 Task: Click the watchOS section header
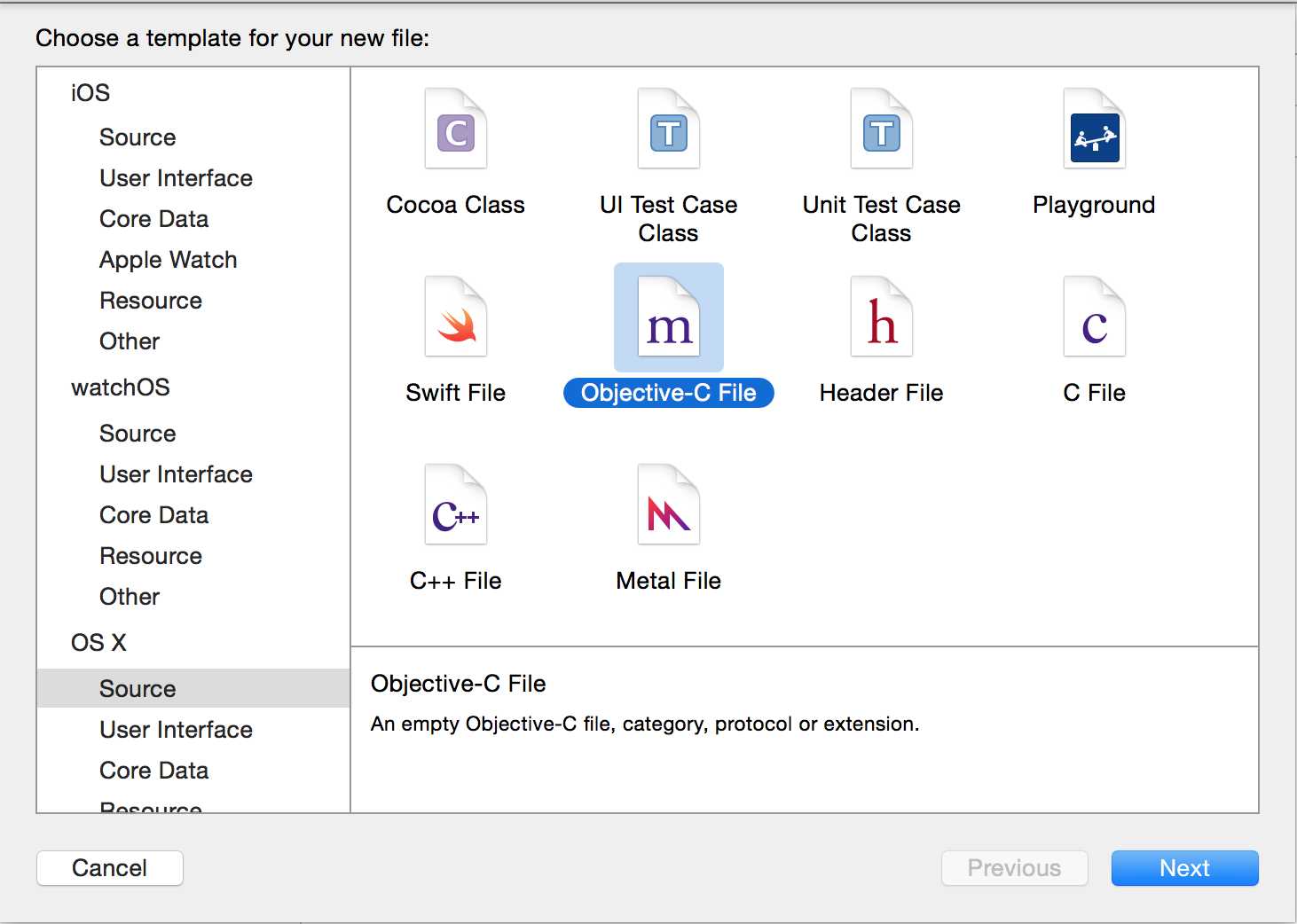pyautogui.click(x=121, y=388)
